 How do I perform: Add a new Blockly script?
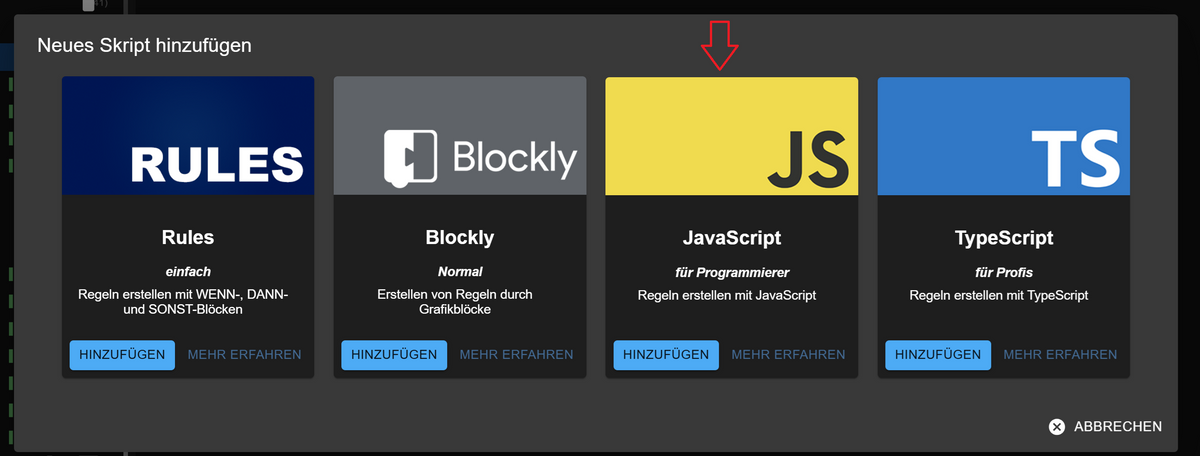[394, 355]
